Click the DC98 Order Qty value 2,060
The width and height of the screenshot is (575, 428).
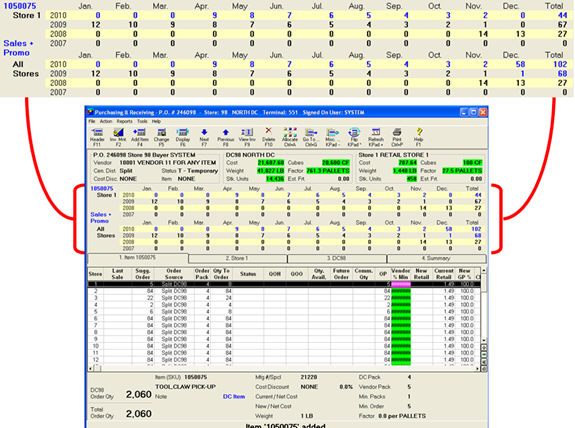tap(139, 395)
